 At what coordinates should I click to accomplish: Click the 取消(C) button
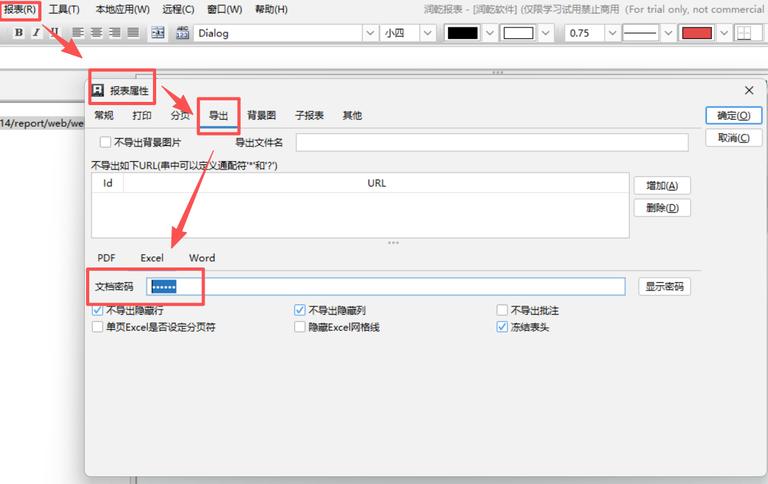coord(734,138)
